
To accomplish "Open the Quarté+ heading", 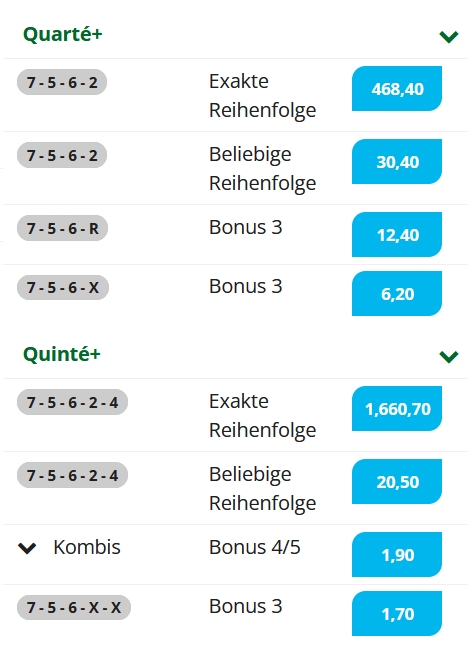I will coord(63,34).
